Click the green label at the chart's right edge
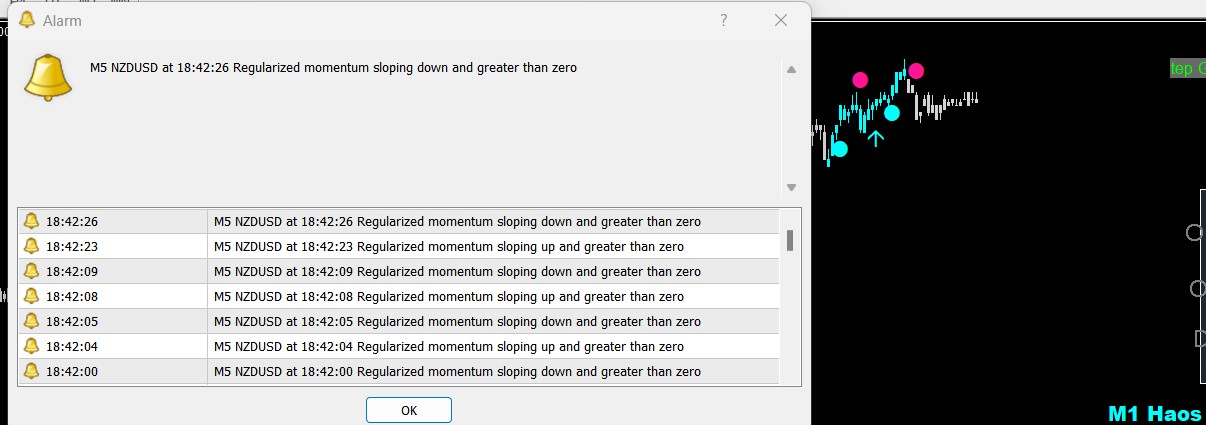The height and width of the screenshot is (425, 1206). pos(1187,68)
